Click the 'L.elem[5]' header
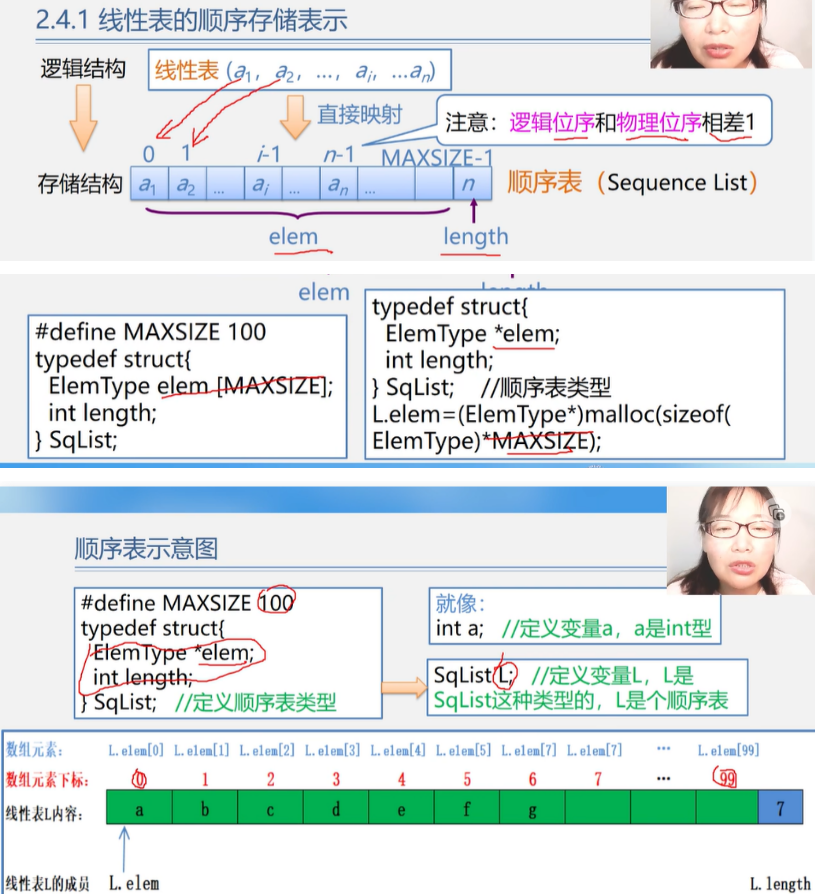 (x=464, y=750)
